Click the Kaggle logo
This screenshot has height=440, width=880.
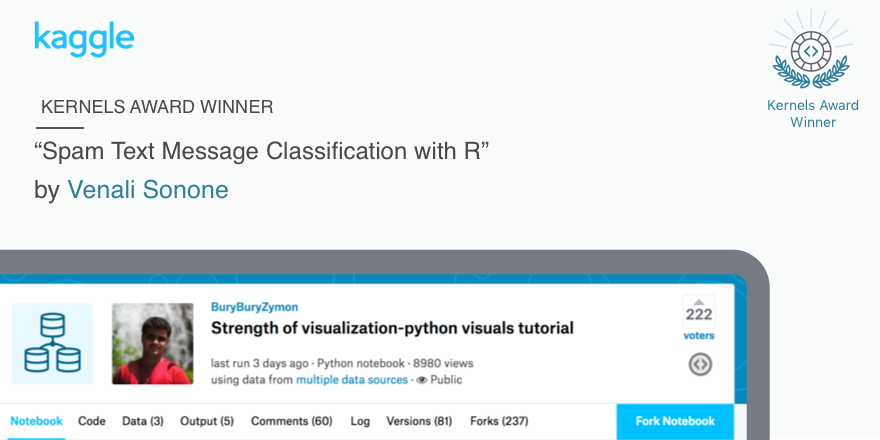tap(84, 39)
